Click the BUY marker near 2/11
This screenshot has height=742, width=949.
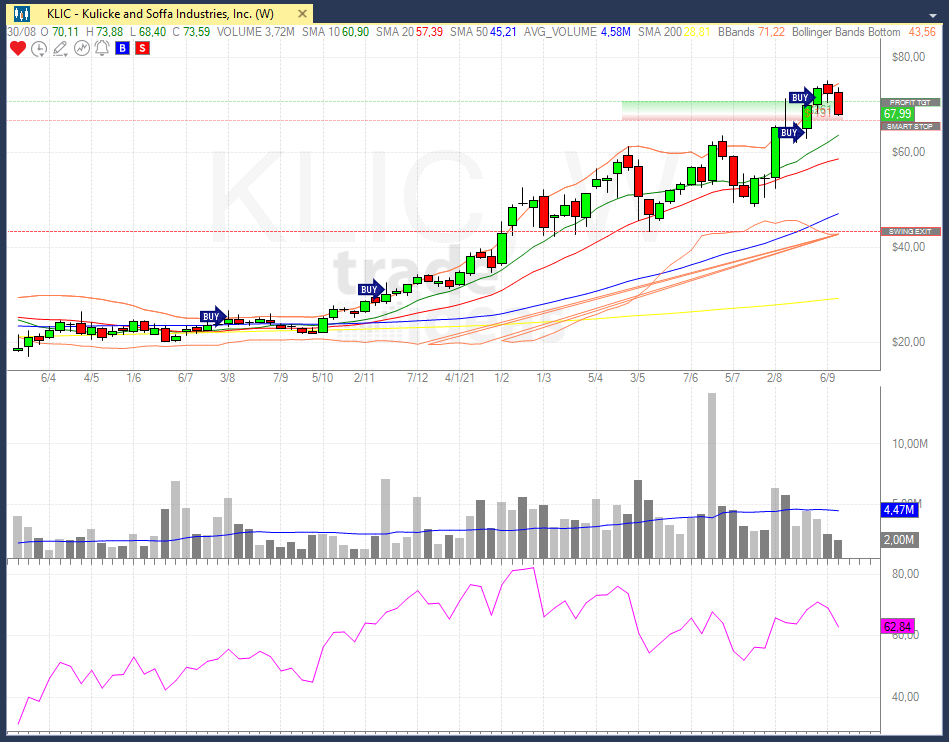370,289
